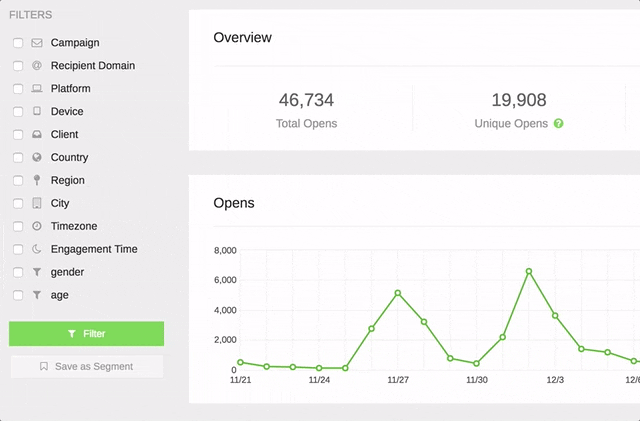
Task: Check the Region filter box
Action: pyautogui.click(x=18, y=180)
